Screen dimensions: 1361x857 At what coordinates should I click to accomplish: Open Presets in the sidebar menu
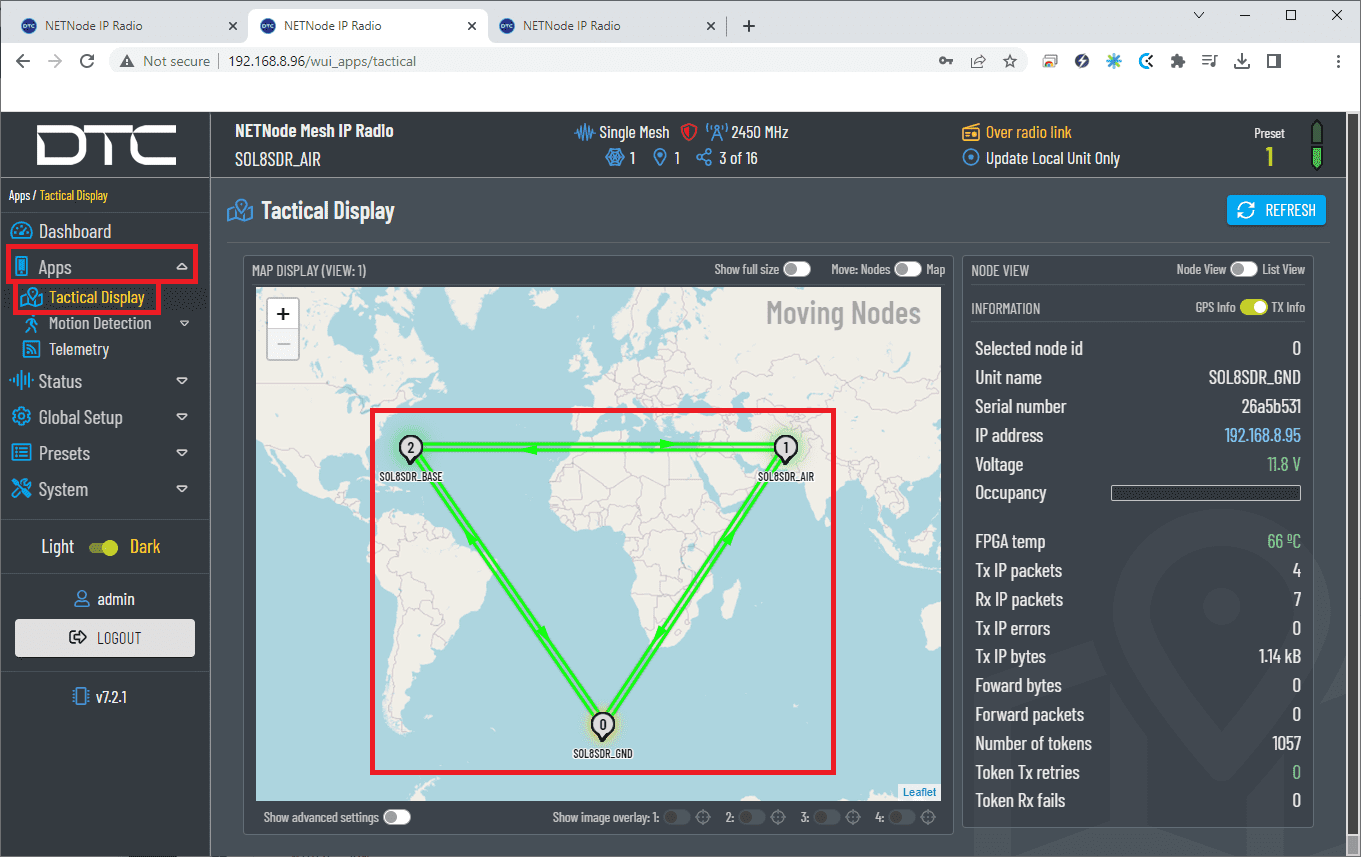pyautogui.click(x=64, y=453)
